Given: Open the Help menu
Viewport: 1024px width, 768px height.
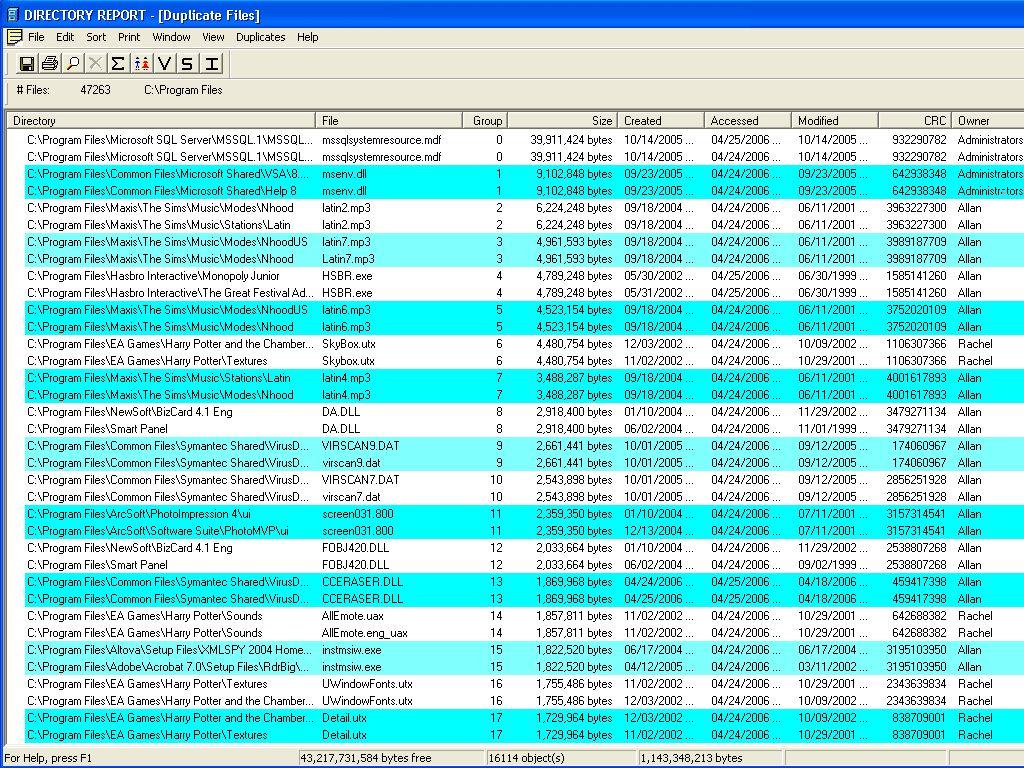Looking at the screenshot, I should pyautogui.click(x=308, y=37).
